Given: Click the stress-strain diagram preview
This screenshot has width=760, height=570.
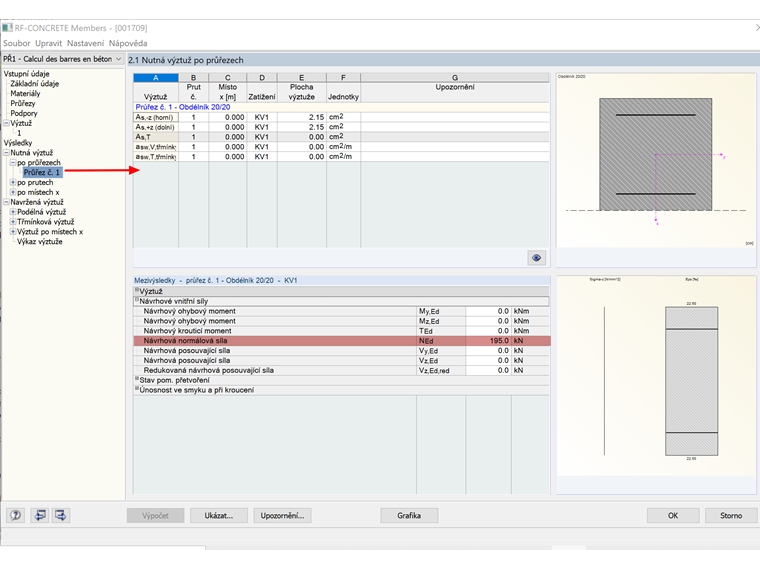Looking at the screenshot, I should pos(656,376).
